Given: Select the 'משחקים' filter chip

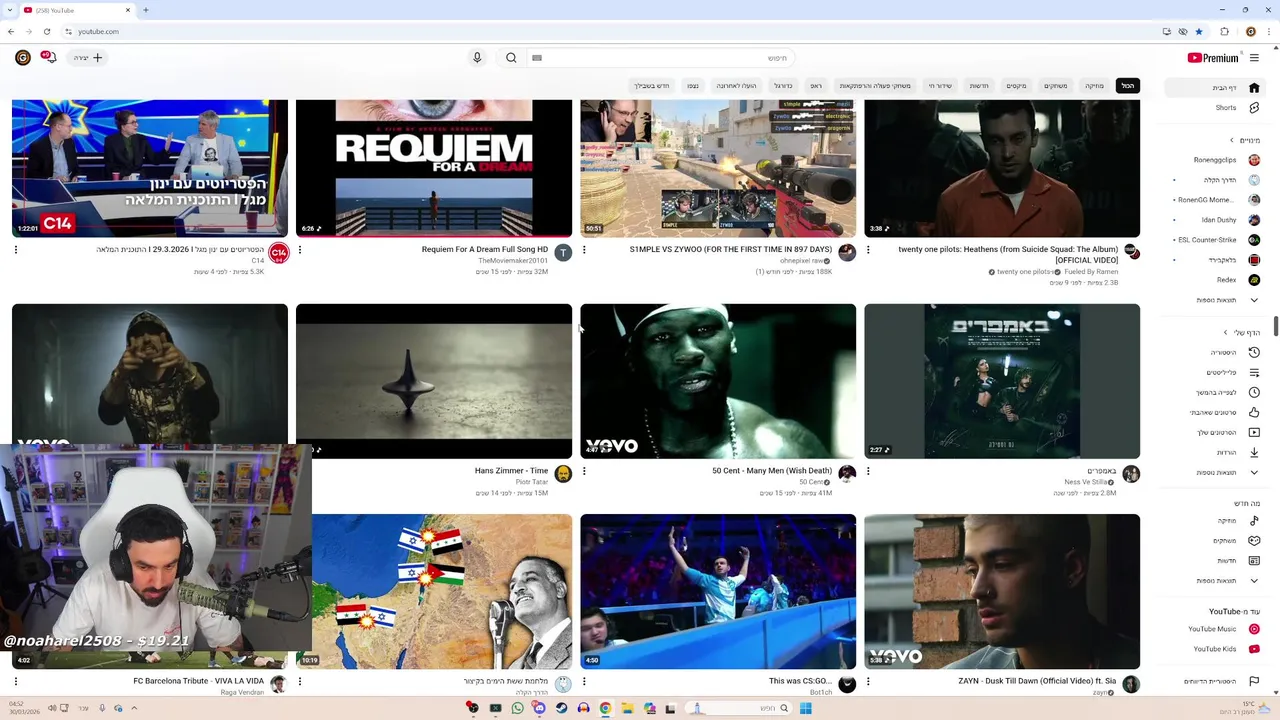Looking at the screenshot, I should coord(1056,86).
